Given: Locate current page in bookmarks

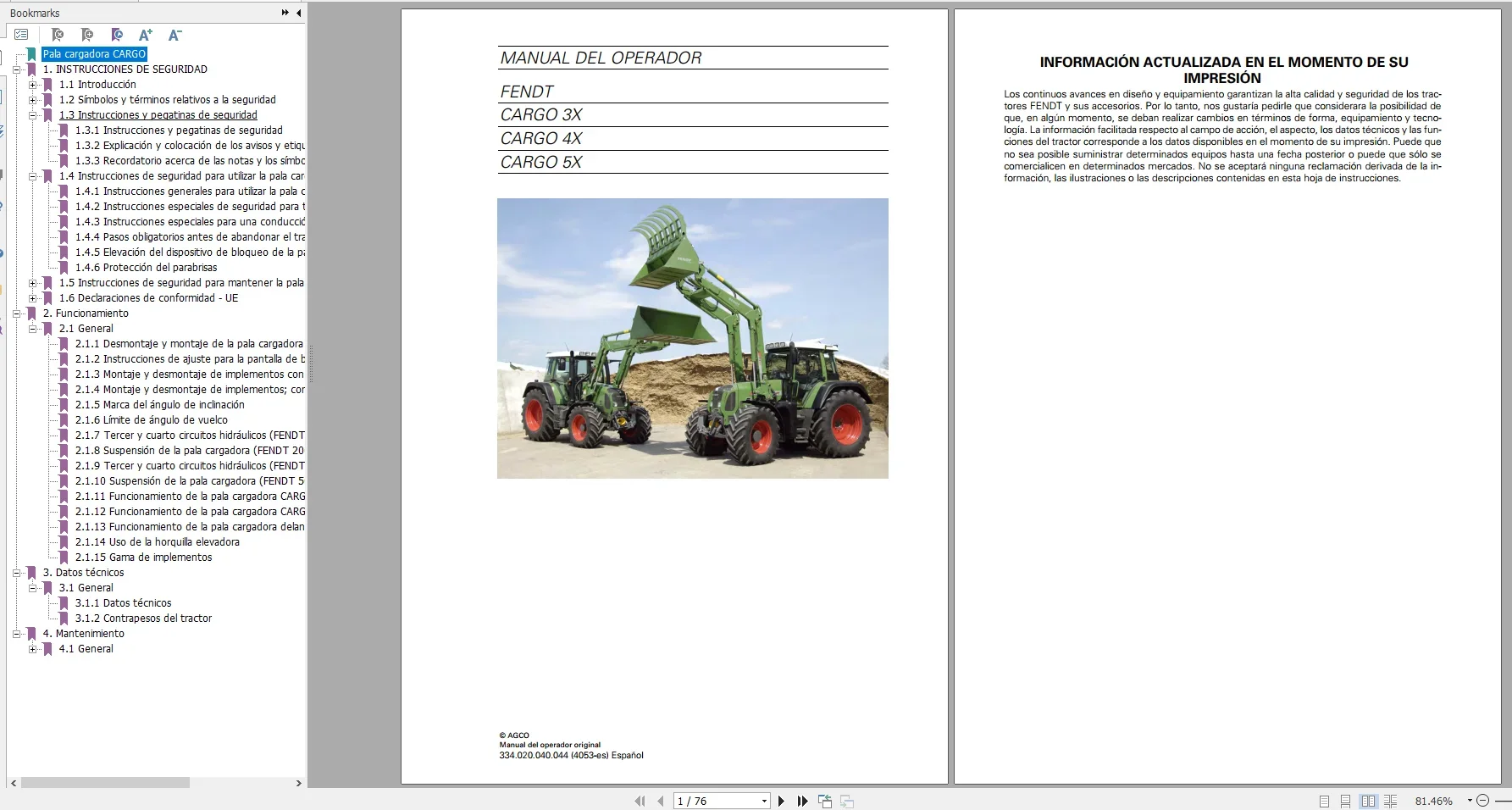Looking at the screenshot, I should pos(116,35).
